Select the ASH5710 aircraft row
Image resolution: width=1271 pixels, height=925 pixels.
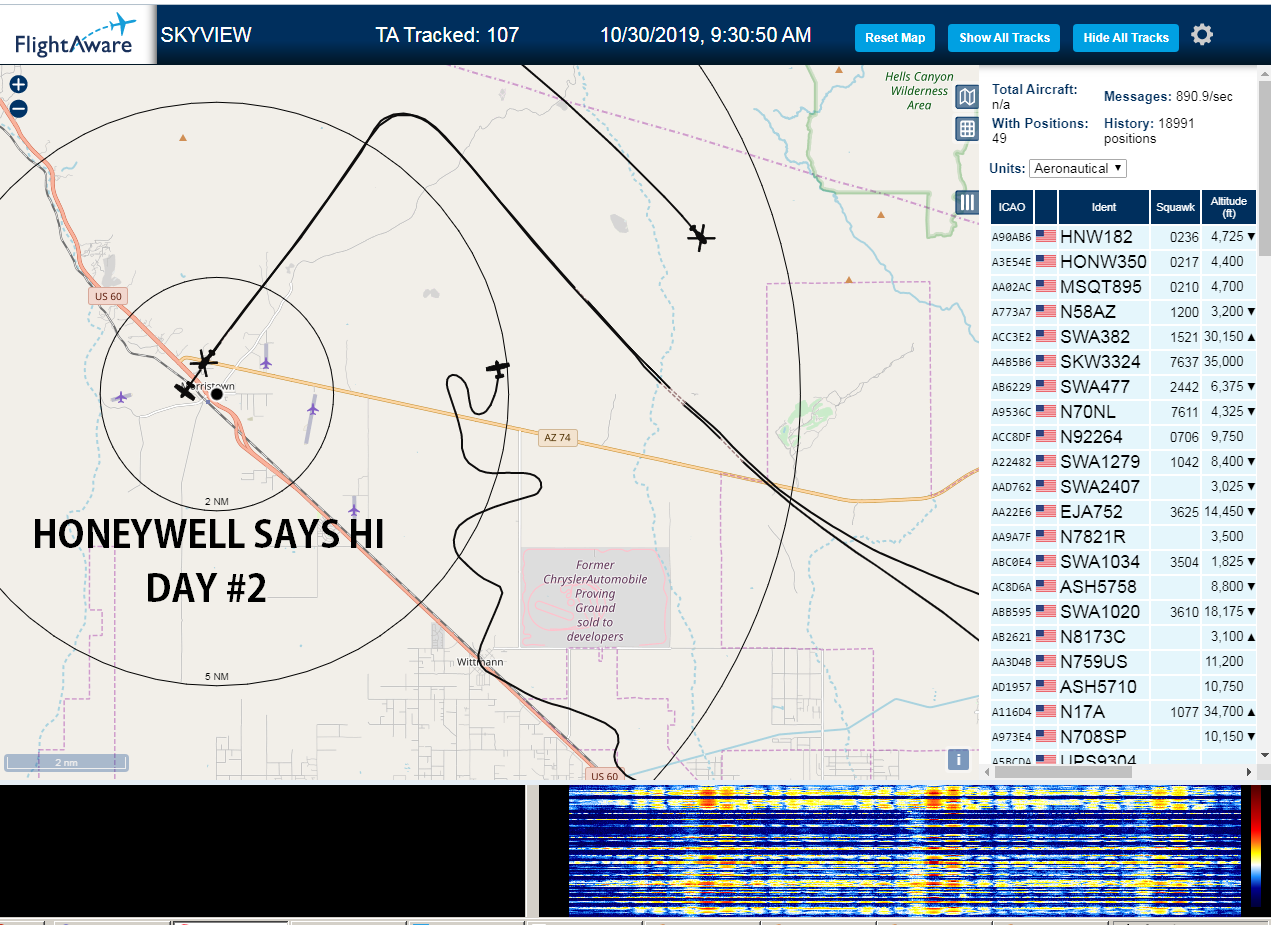[1123, 687]
